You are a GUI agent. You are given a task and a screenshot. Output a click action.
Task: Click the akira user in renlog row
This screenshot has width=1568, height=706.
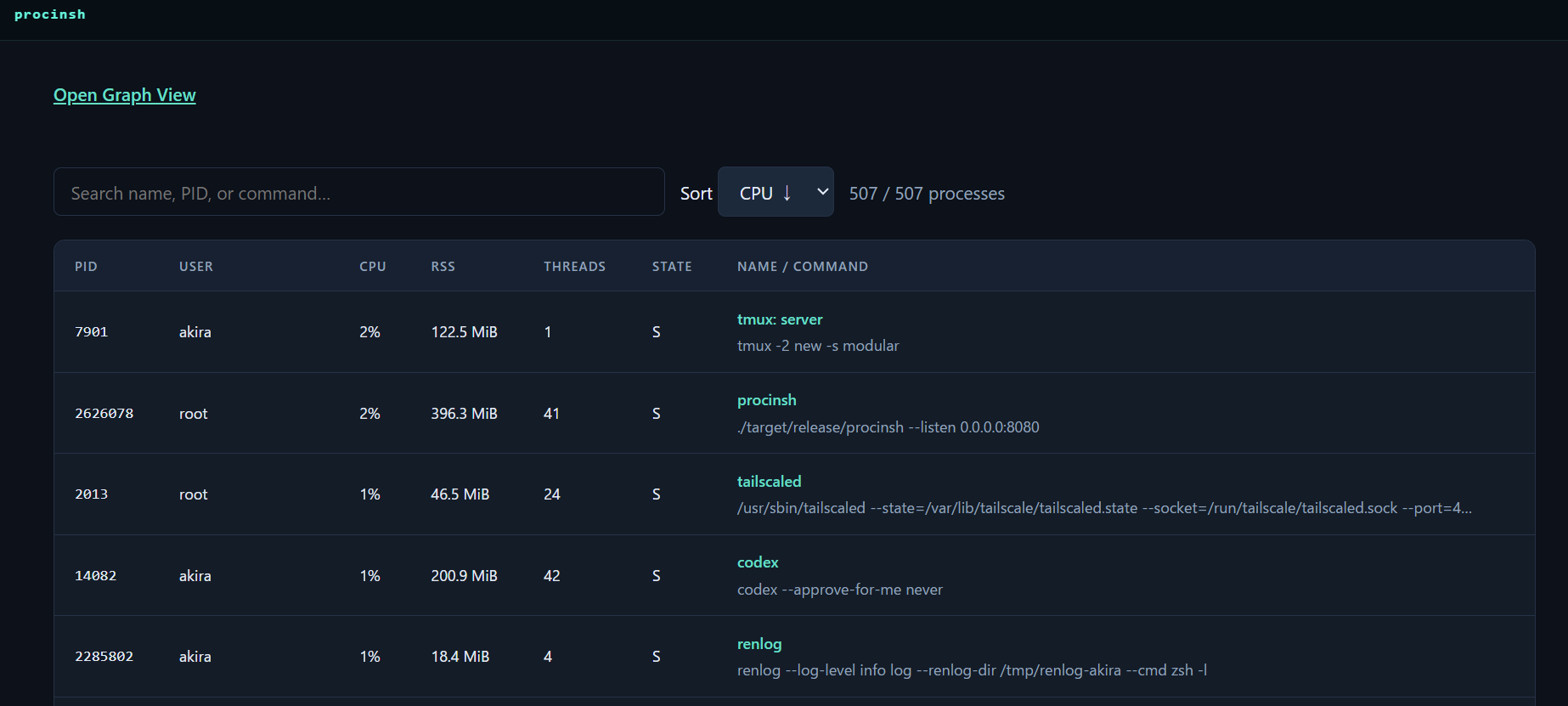tap(195, 657)
